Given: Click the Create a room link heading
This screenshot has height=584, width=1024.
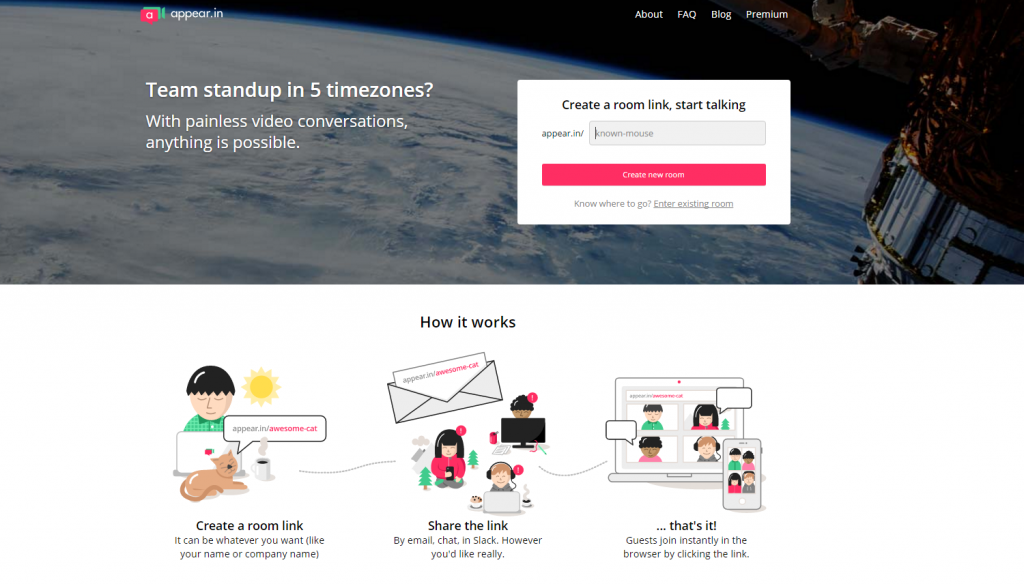Looking at the screenshot, I should tap(249, 526).
